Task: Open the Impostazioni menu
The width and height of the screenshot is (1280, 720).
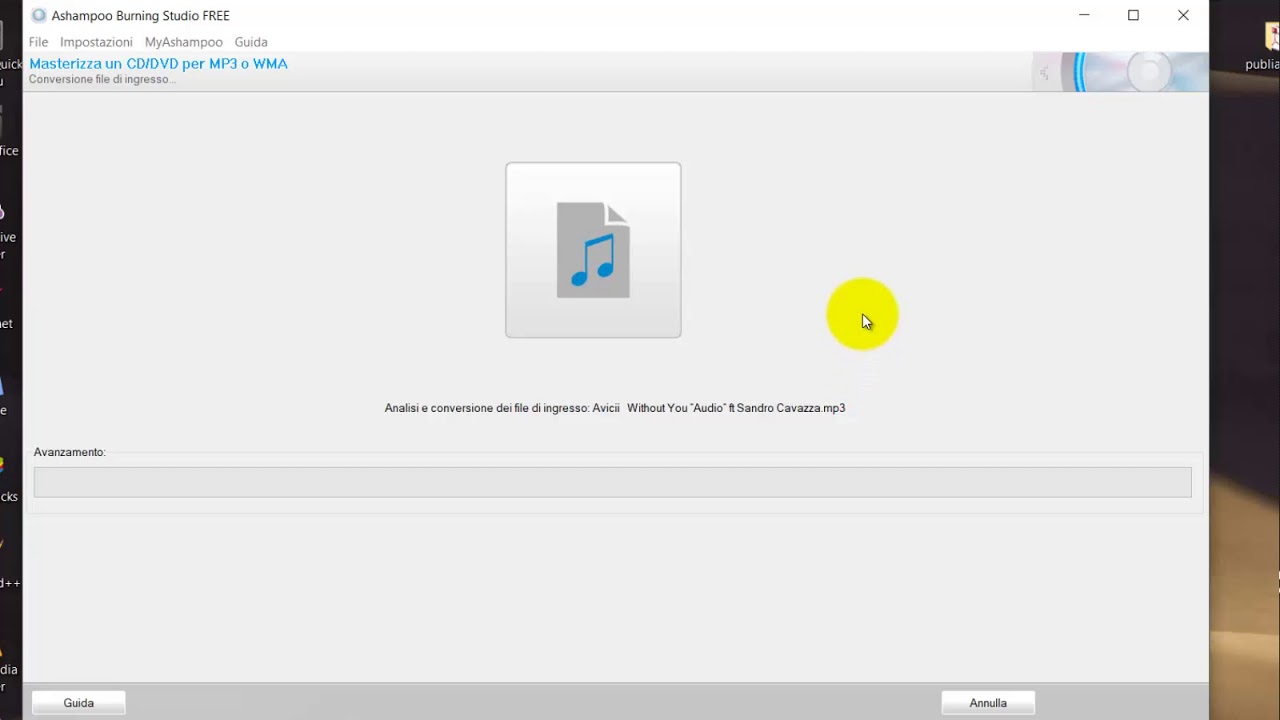Action: pos(96,42)
